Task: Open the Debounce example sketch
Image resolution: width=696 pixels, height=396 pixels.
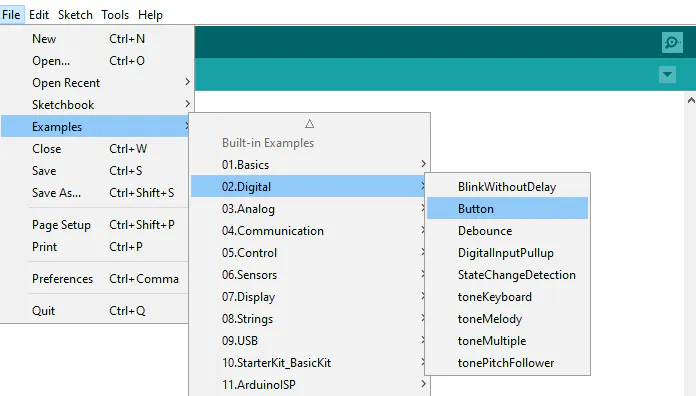Action: pos(507,231)
